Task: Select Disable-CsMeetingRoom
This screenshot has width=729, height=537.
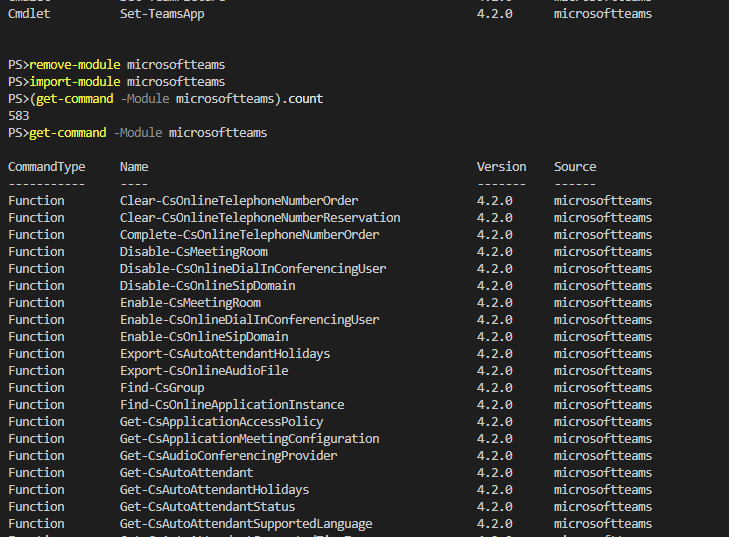Action: [194, 252]
